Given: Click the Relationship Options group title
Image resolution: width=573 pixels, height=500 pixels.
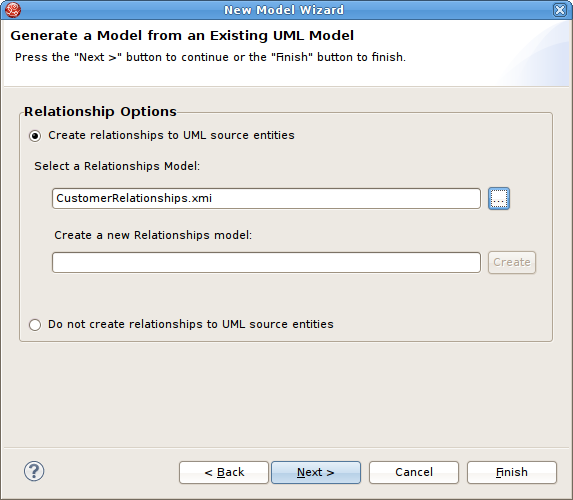Looking at the screenshot, I should click(100, 111).
